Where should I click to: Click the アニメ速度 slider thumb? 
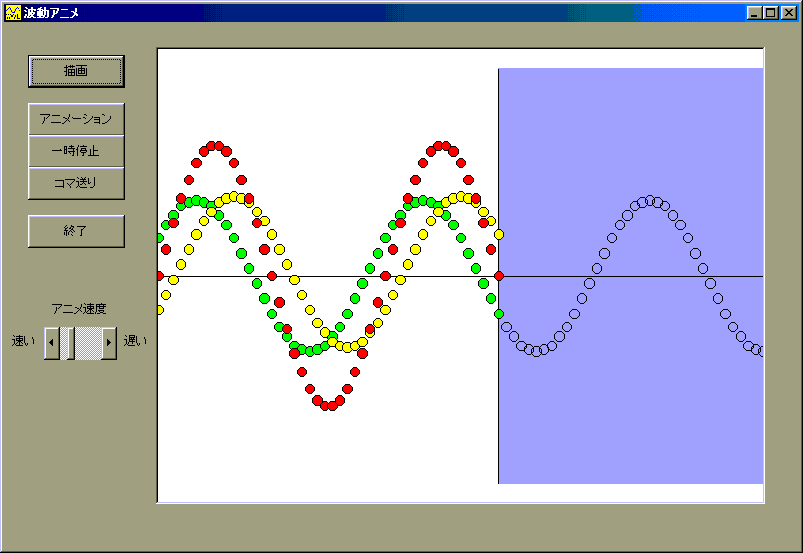(68, 342)
